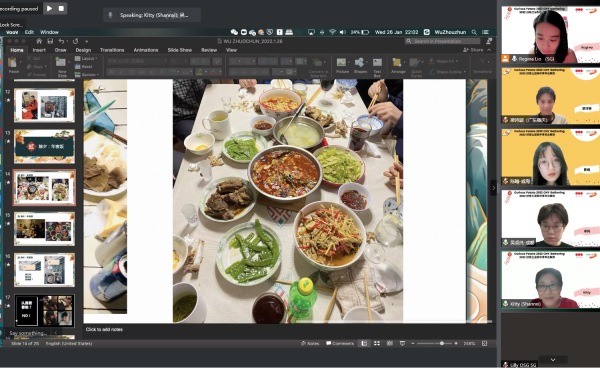Select slide 13 thumbnail
Viewport: 600px width, 368px height.
pos(44,146)
